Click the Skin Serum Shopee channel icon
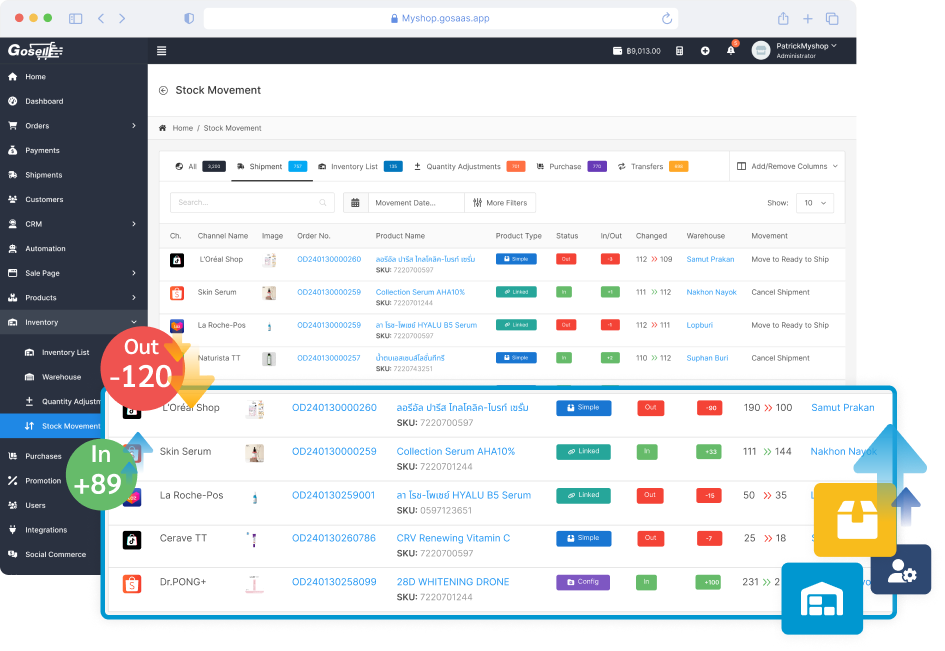Image resolution: width=945 pixels, height=651 pixels. tap(177, 293)
